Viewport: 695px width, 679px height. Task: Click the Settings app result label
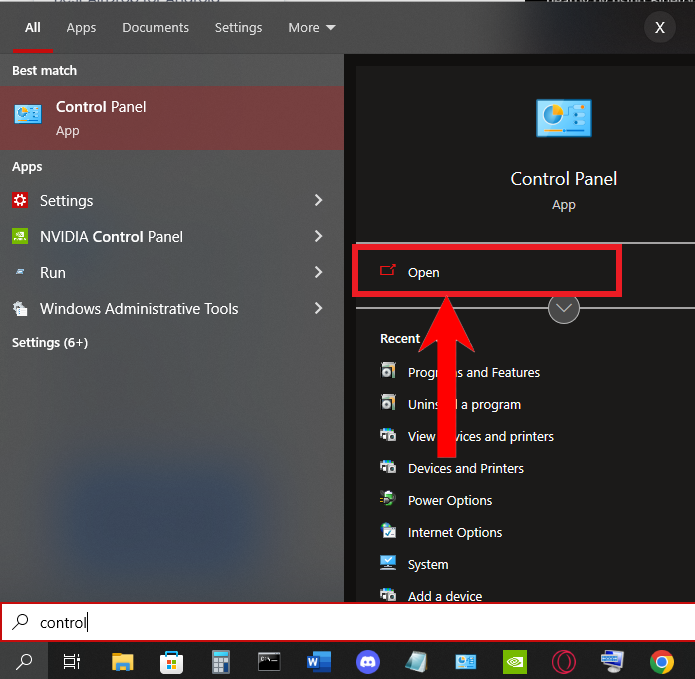pyautogui.click(x=66, y=201)
